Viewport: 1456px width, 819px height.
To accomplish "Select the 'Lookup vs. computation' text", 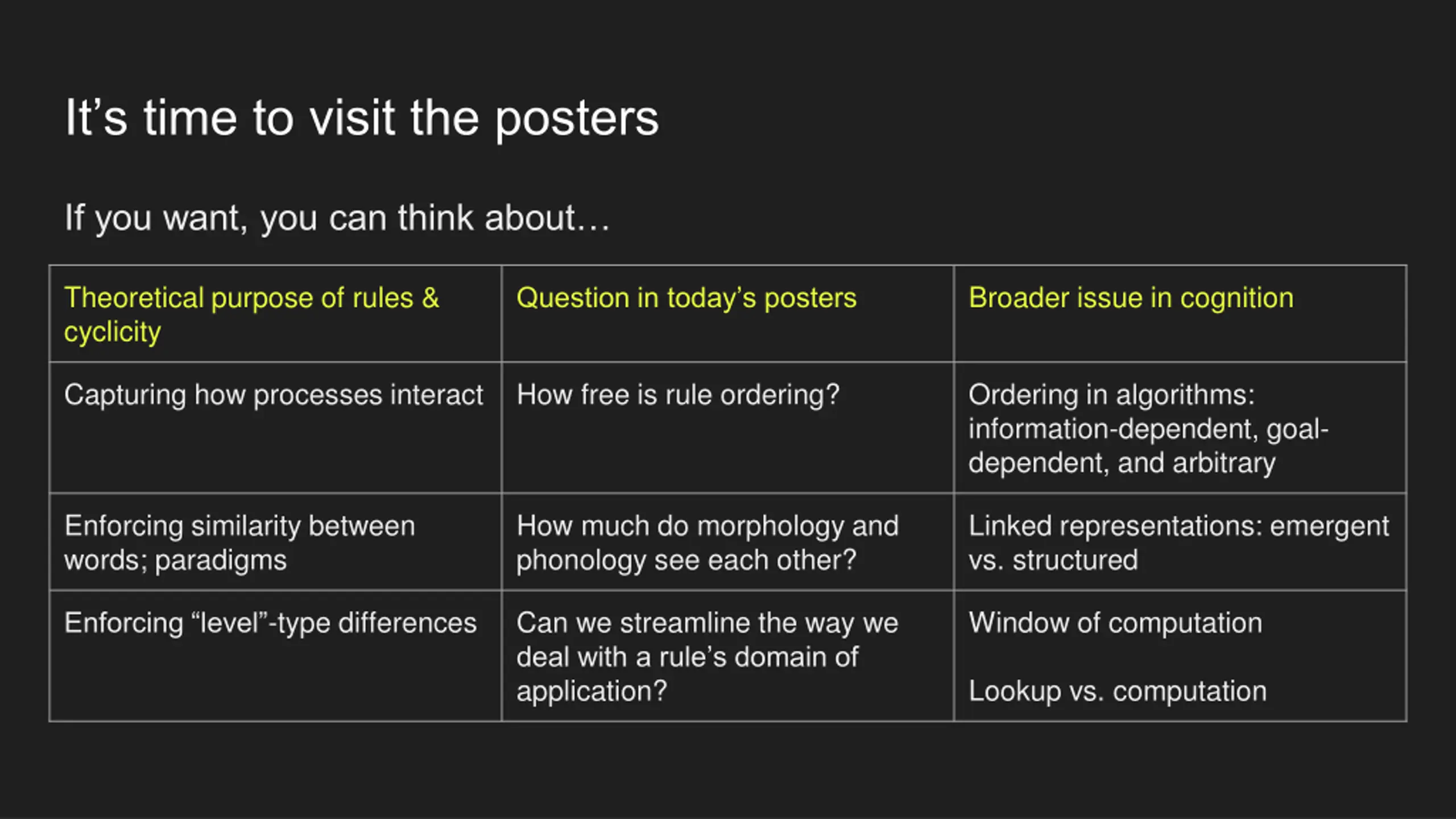I will pyautogui.click(x=1118, y=691).
